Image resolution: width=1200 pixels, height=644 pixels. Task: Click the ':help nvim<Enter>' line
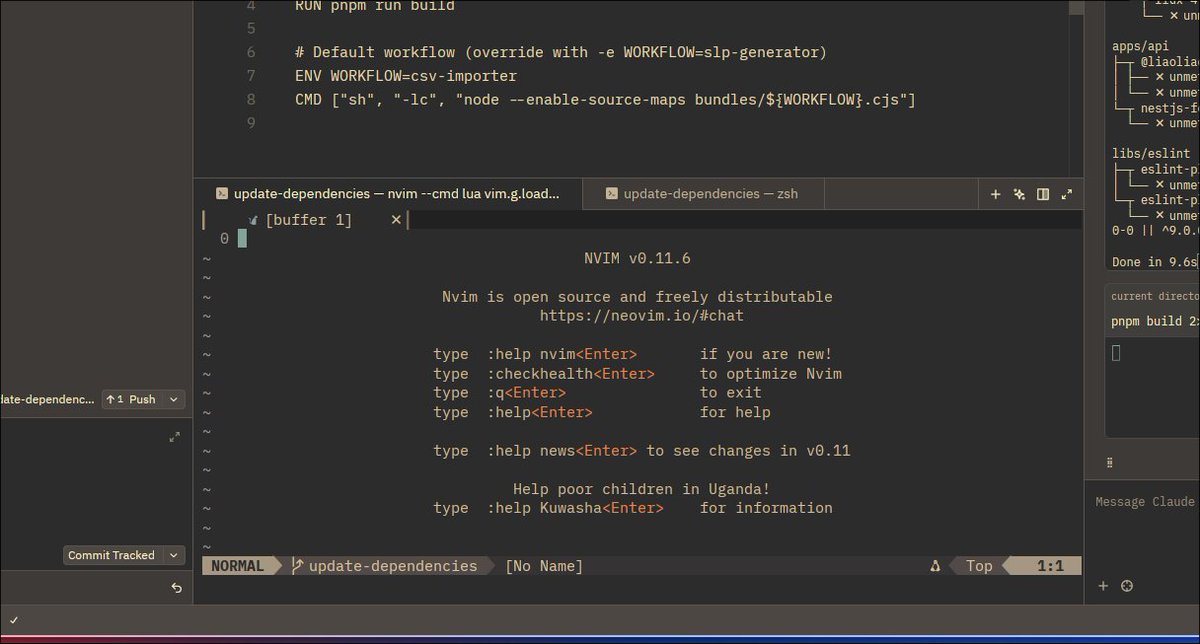632,354
